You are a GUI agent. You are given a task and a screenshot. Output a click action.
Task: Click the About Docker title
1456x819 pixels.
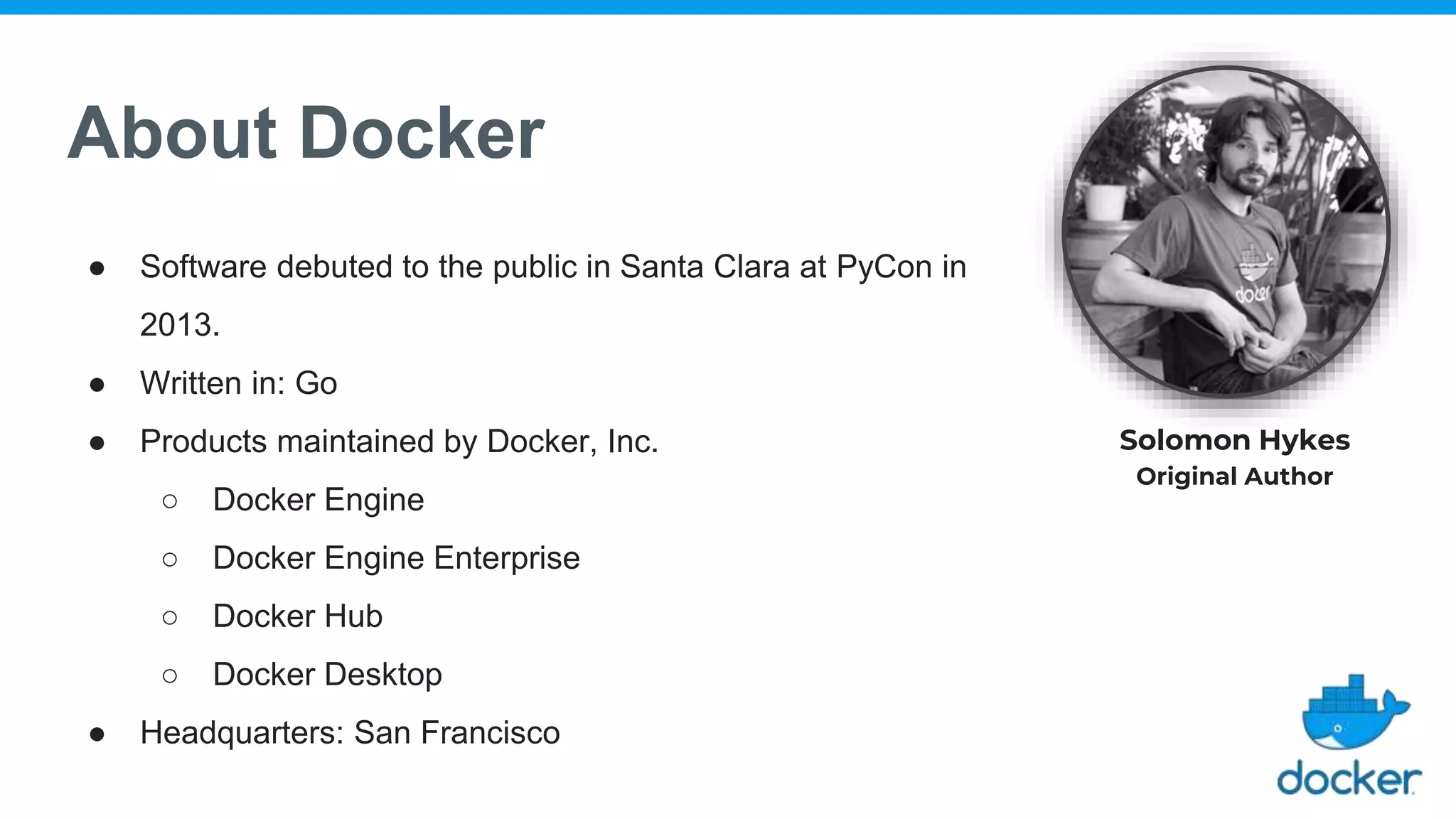(x=306, y=133)
